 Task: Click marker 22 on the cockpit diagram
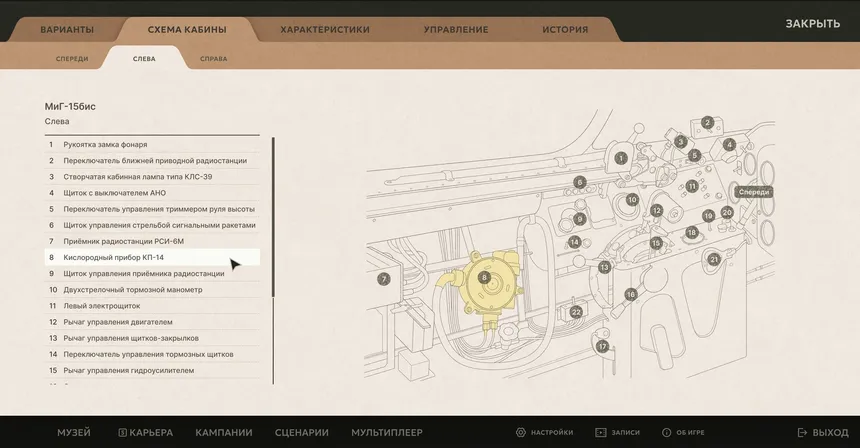(x=576, y=312)
